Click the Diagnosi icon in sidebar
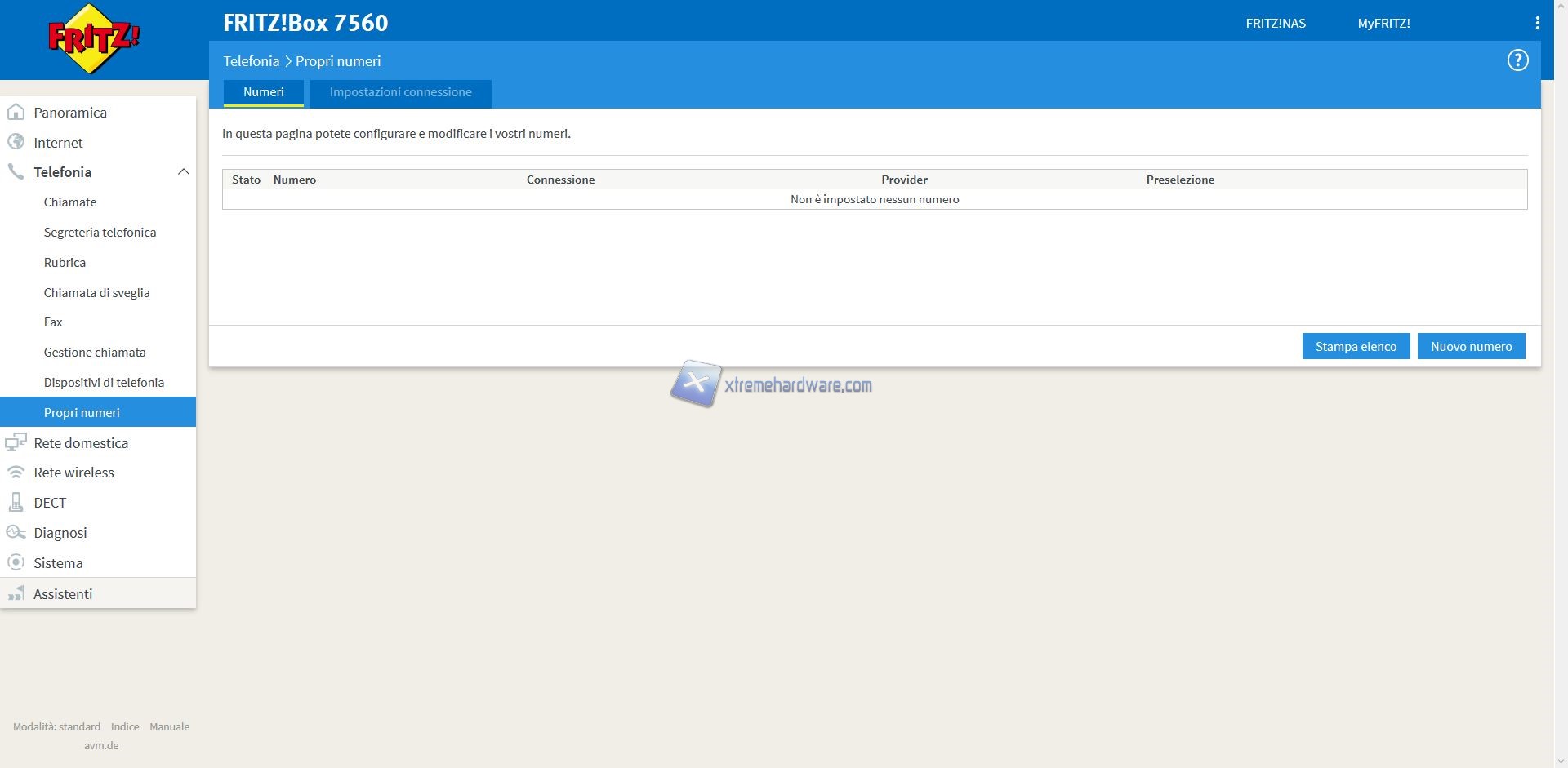 16,533
